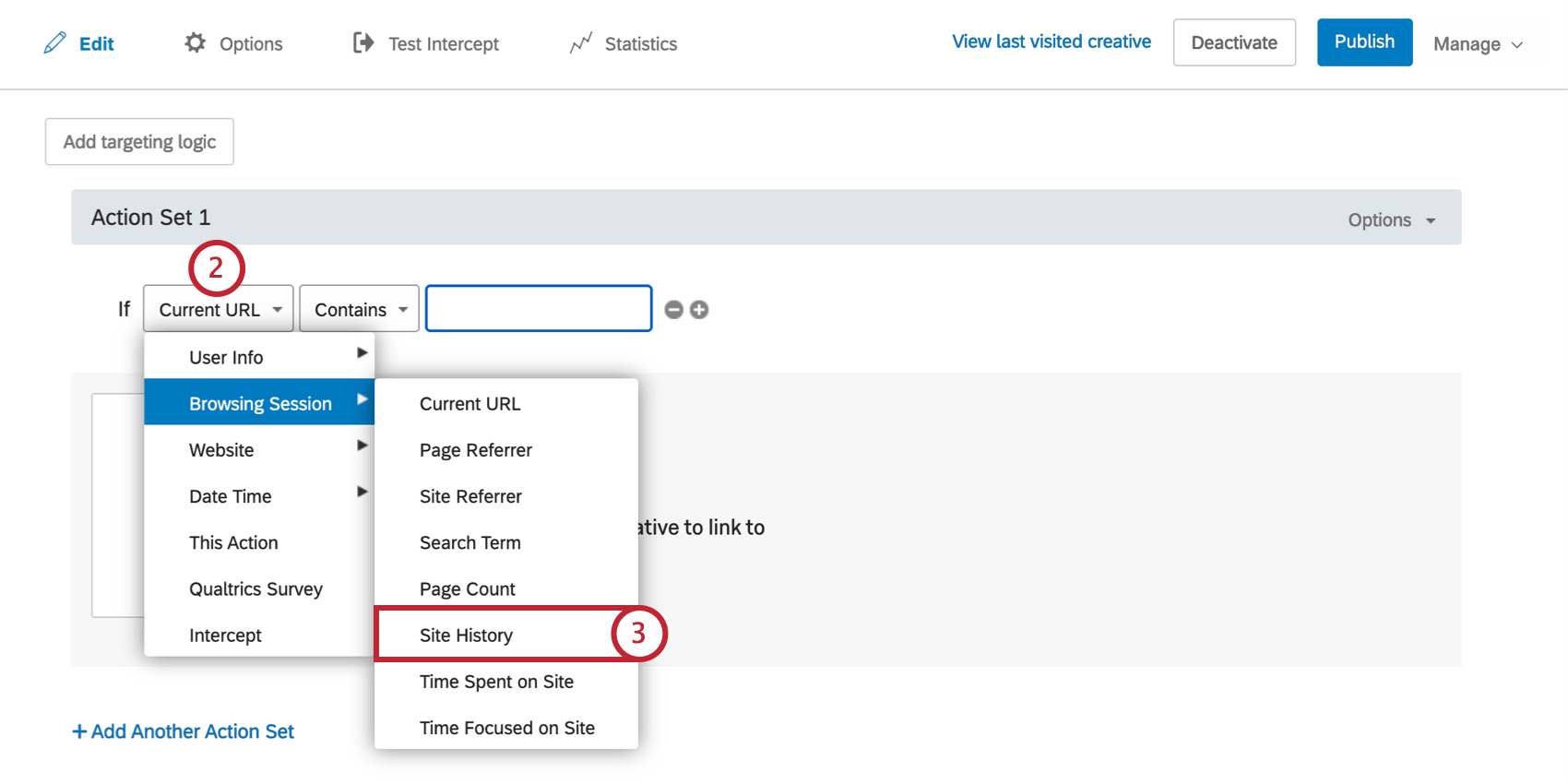
Task: Click the Deactivate button
Action: (1233, 42)
